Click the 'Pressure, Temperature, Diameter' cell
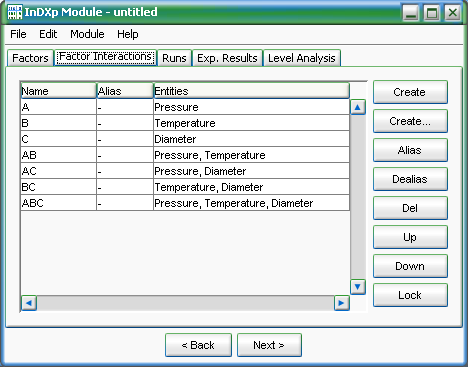468x367 pixels. point(252,203)
